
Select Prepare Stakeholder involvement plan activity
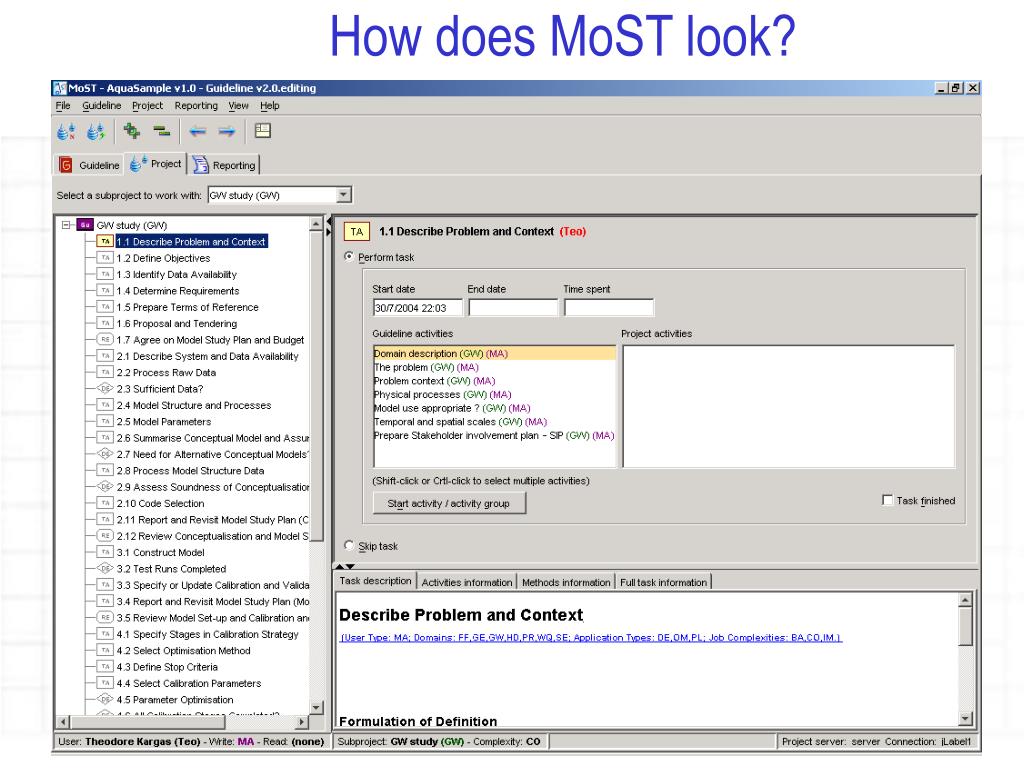click(x=494, y=436)
